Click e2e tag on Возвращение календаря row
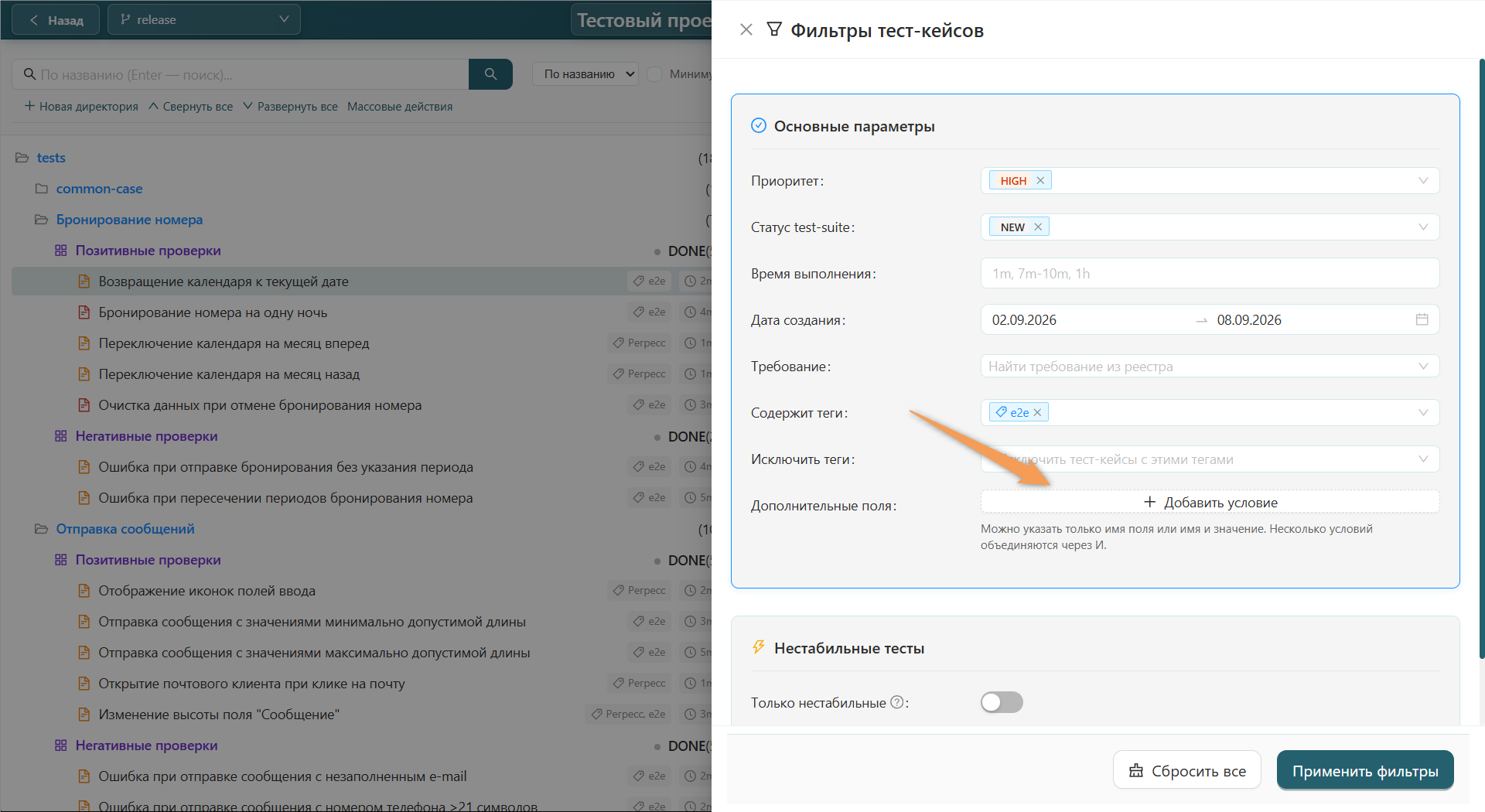 pos(649,281)
